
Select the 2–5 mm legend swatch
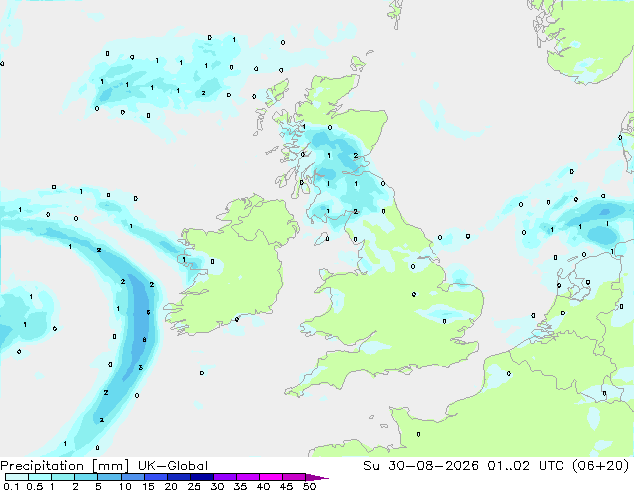87,477
